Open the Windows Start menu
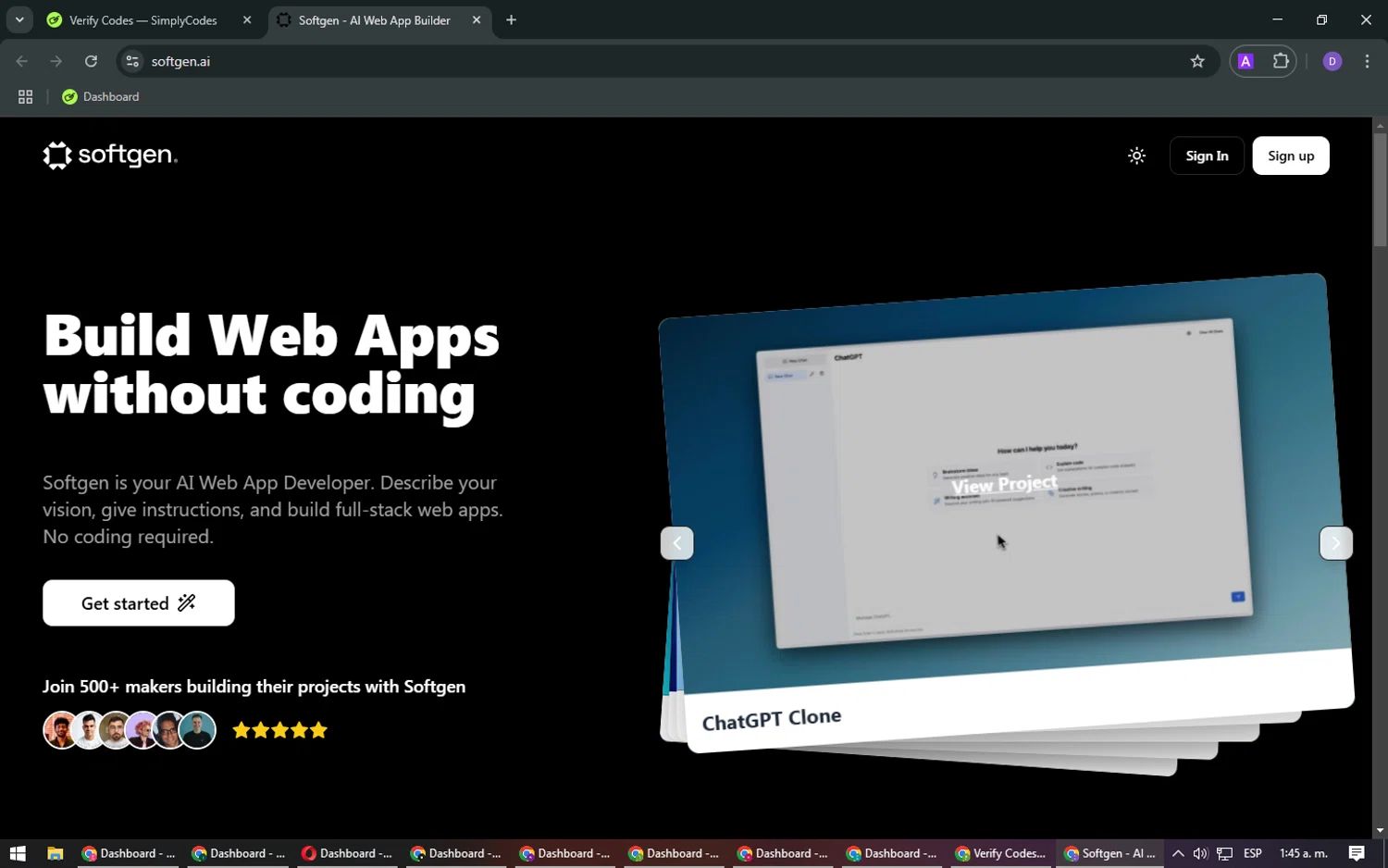This screenshot has width=1388, height=868. pyautogui.click(x=18, y=853)
